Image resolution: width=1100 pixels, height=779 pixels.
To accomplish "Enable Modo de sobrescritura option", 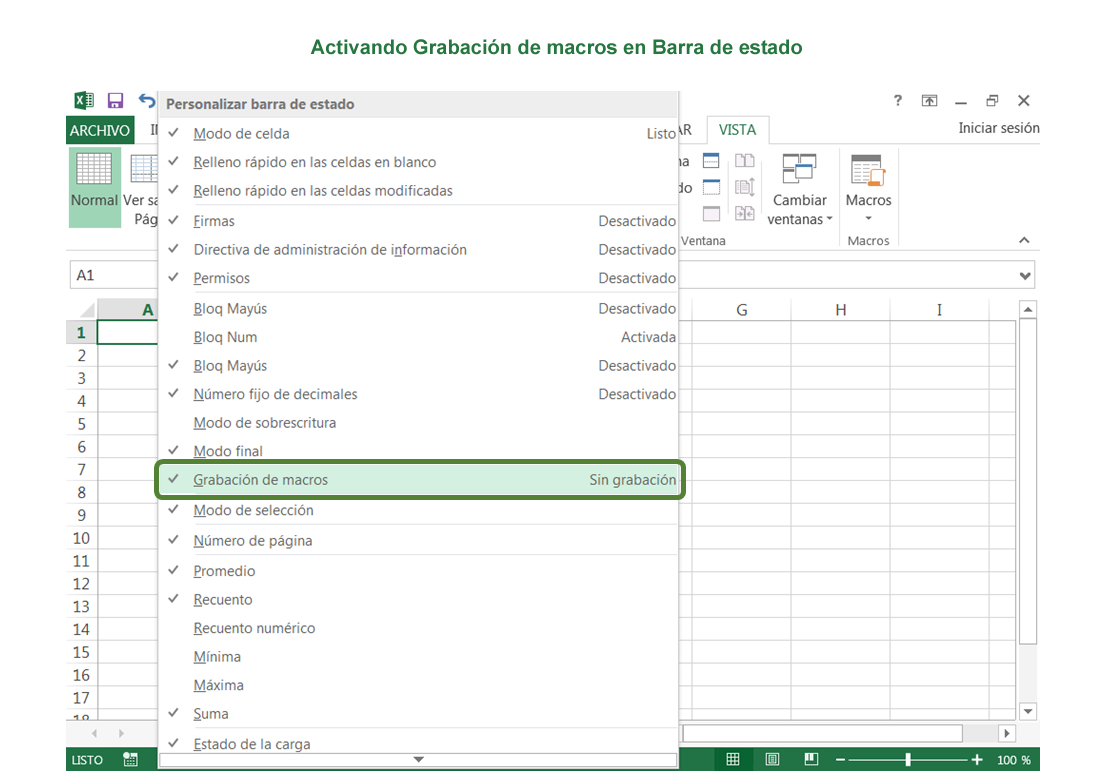I will (418, 422).
